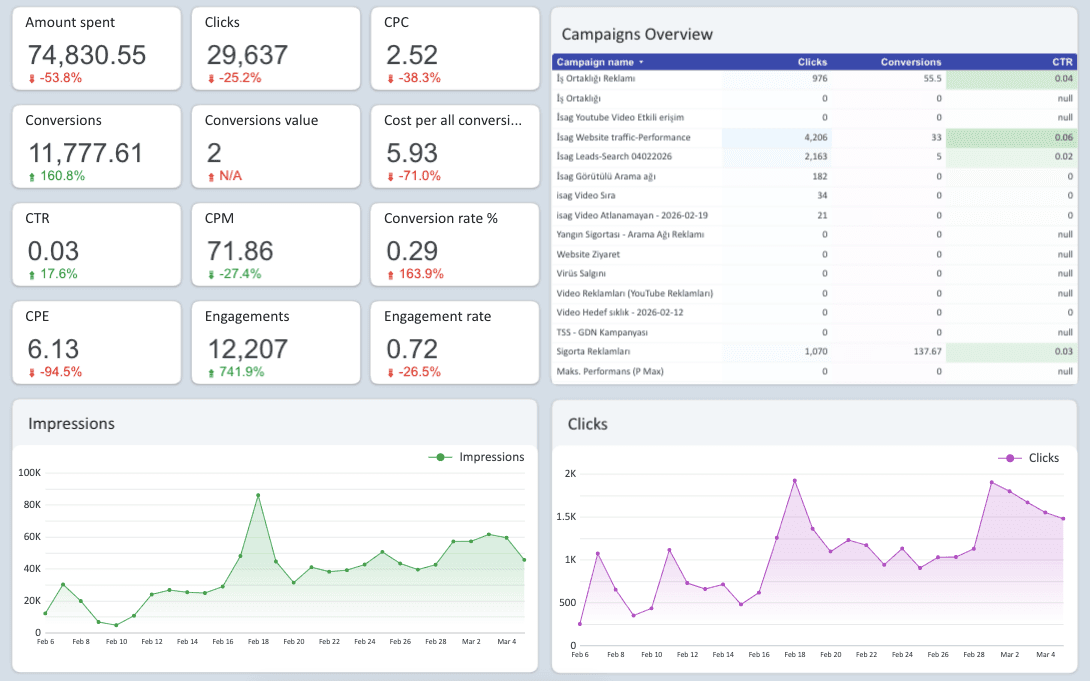This screenshot has width=1090, height=681.
Task: Click the red down arrow on Engagement rate card
Action: click(390, 372)
